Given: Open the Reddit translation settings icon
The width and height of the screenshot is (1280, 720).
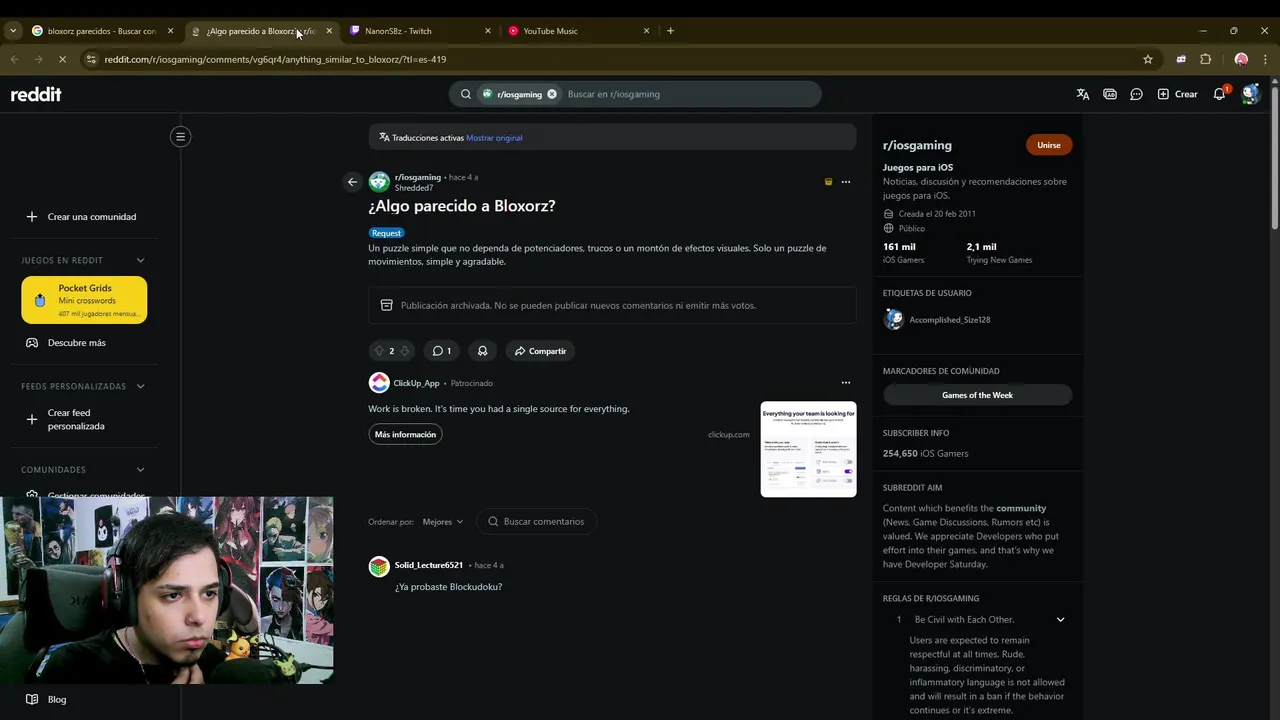Looking at the screenshot, I should coord(1083,94).
